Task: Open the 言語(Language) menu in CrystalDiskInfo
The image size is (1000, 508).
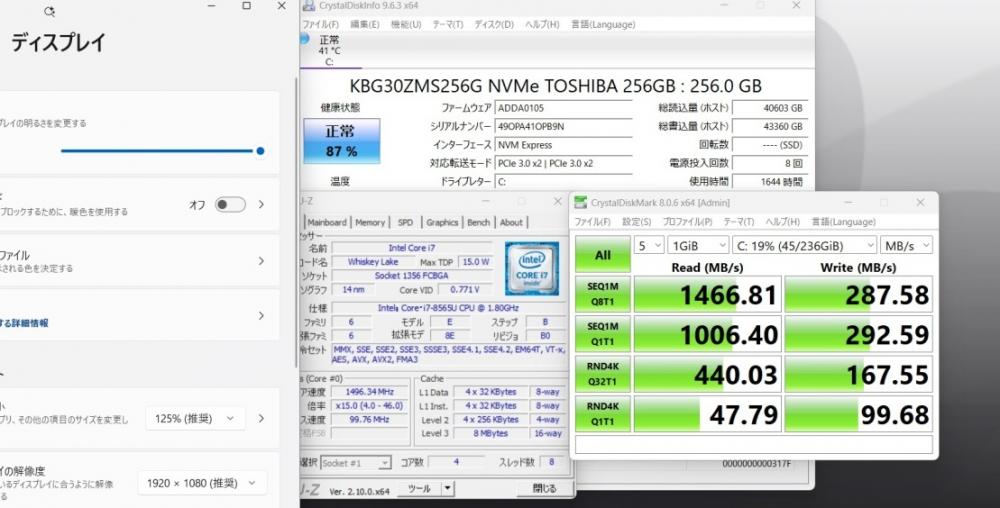Action: (603, 24)
